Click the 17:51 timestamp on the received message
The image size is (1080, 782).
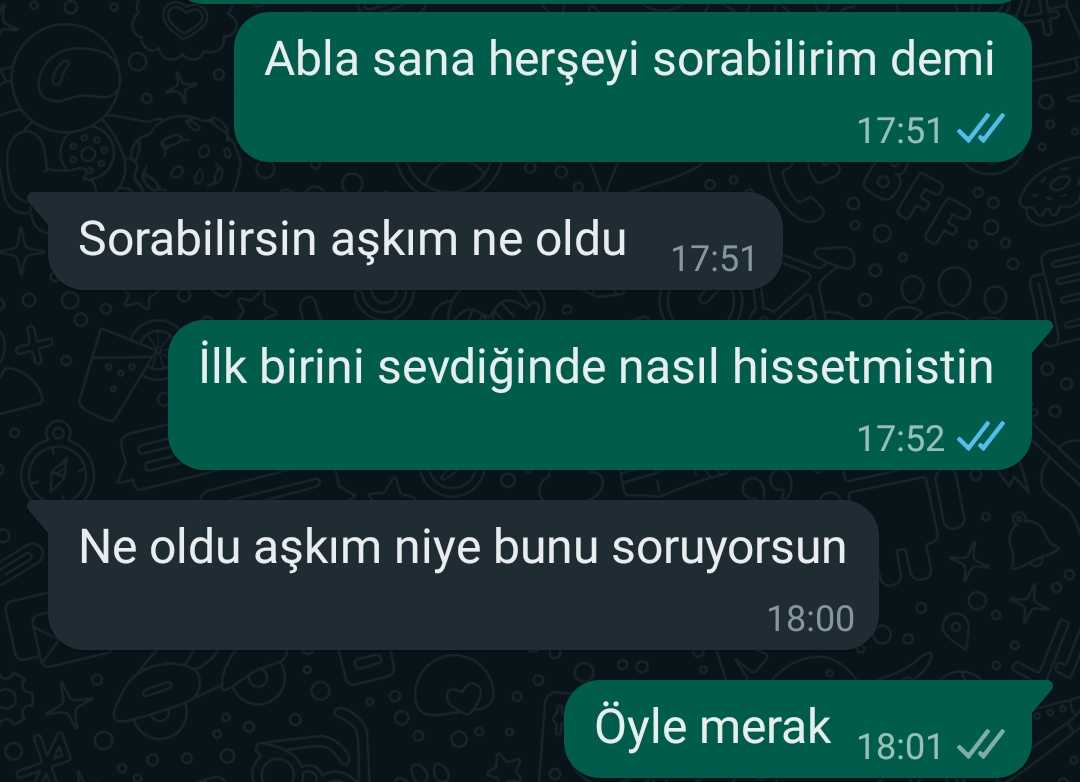click(x=714, y=258)
